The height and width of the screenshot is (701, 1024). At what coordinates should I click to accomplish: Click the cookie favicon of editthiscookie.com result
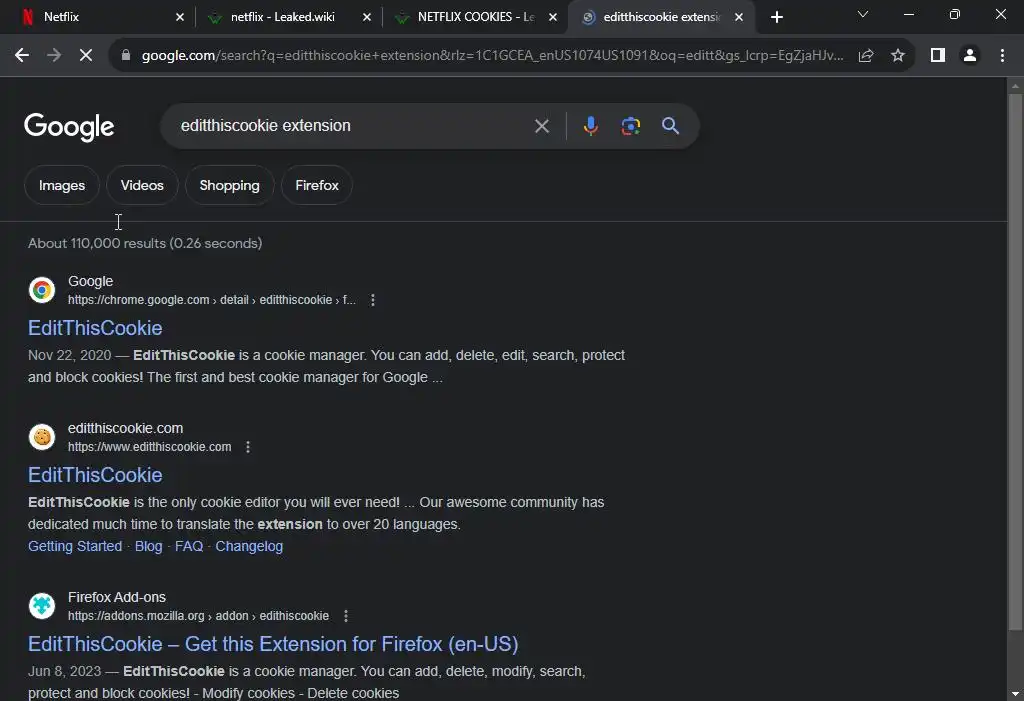pos(42,436)
